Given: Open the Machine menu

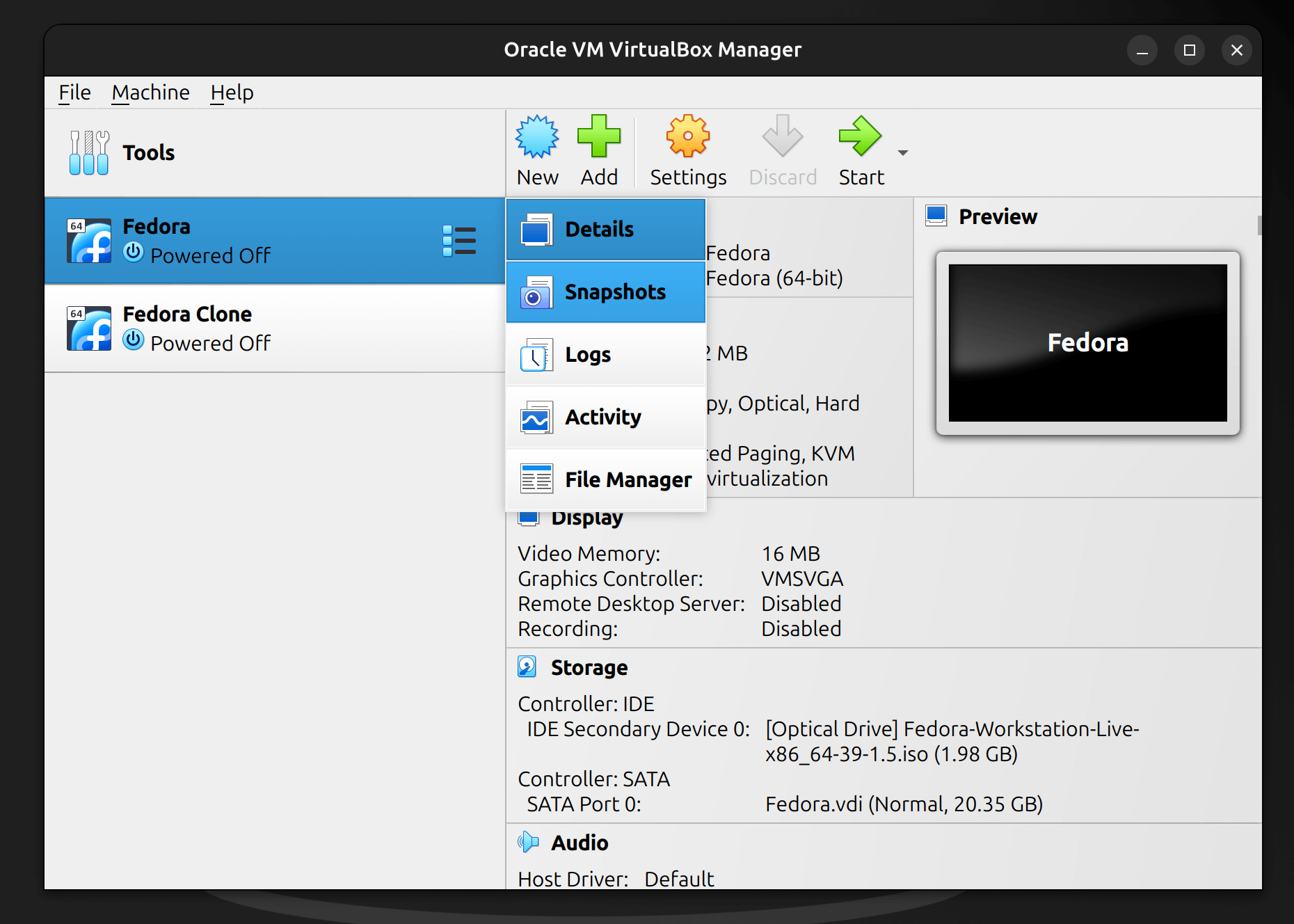Looking at the screenshot, I should pos(150,92).
